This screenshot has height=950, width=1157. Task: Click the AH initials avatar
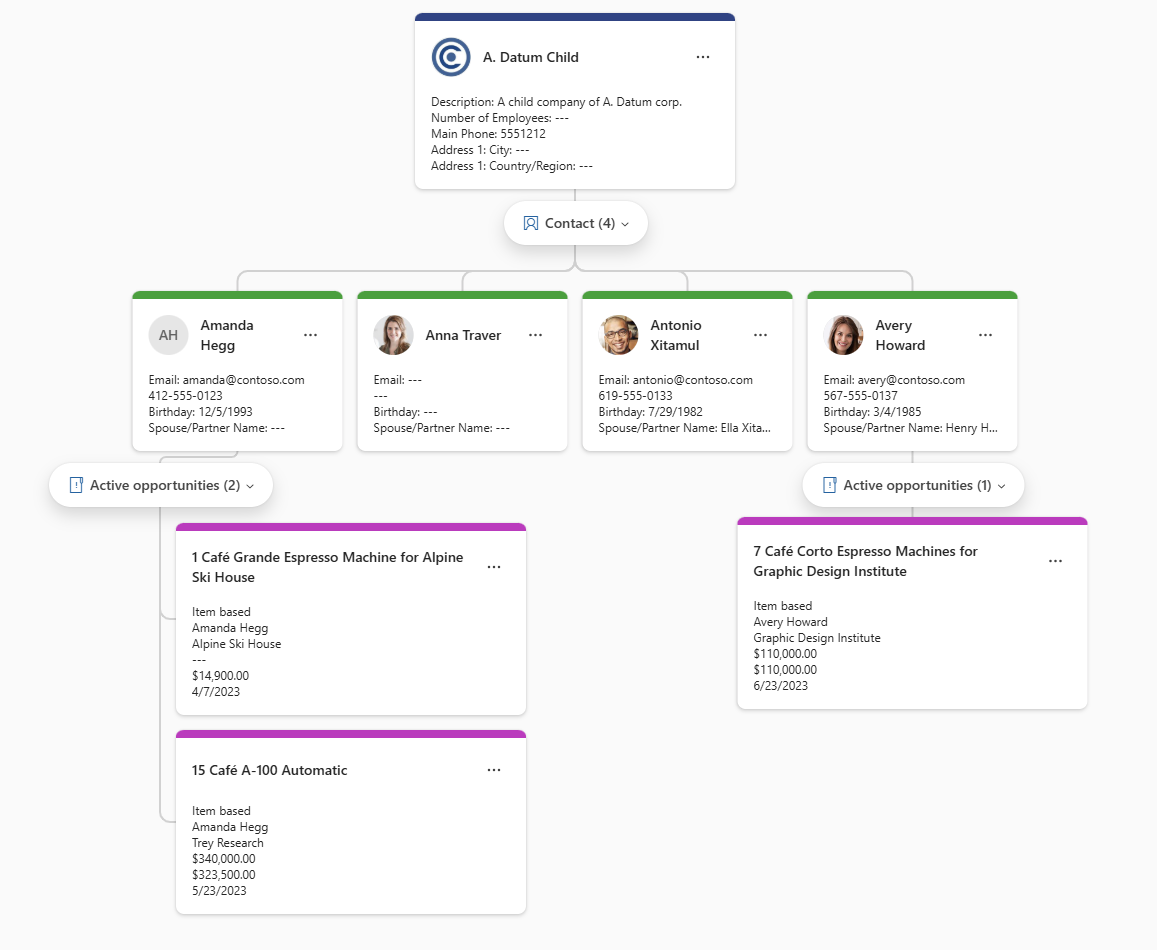coord(168,335)
